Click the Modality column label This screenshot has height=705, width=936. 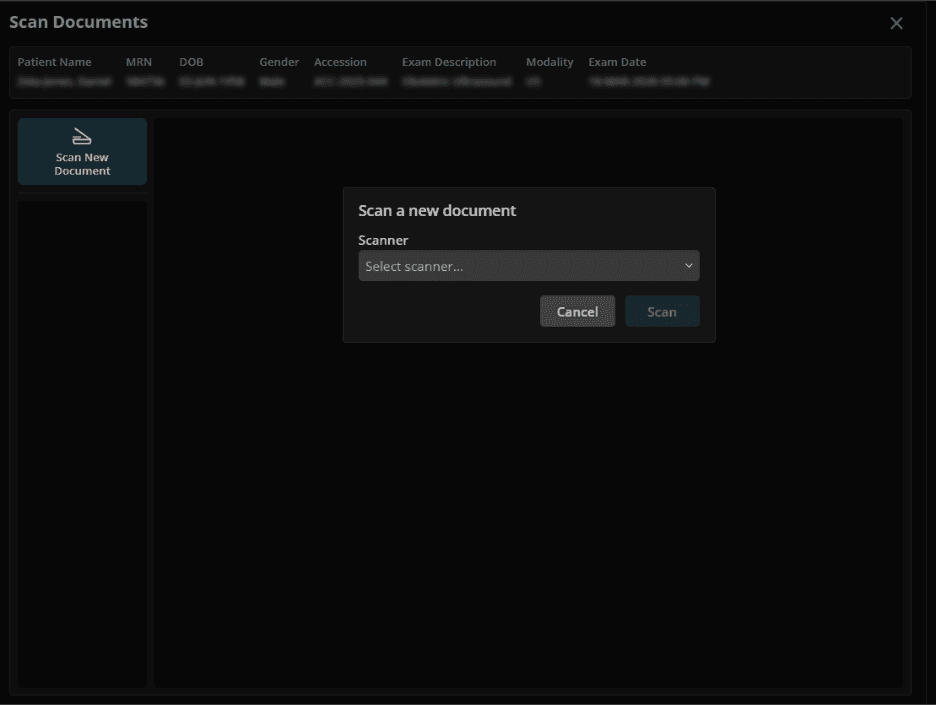point(549,62)
